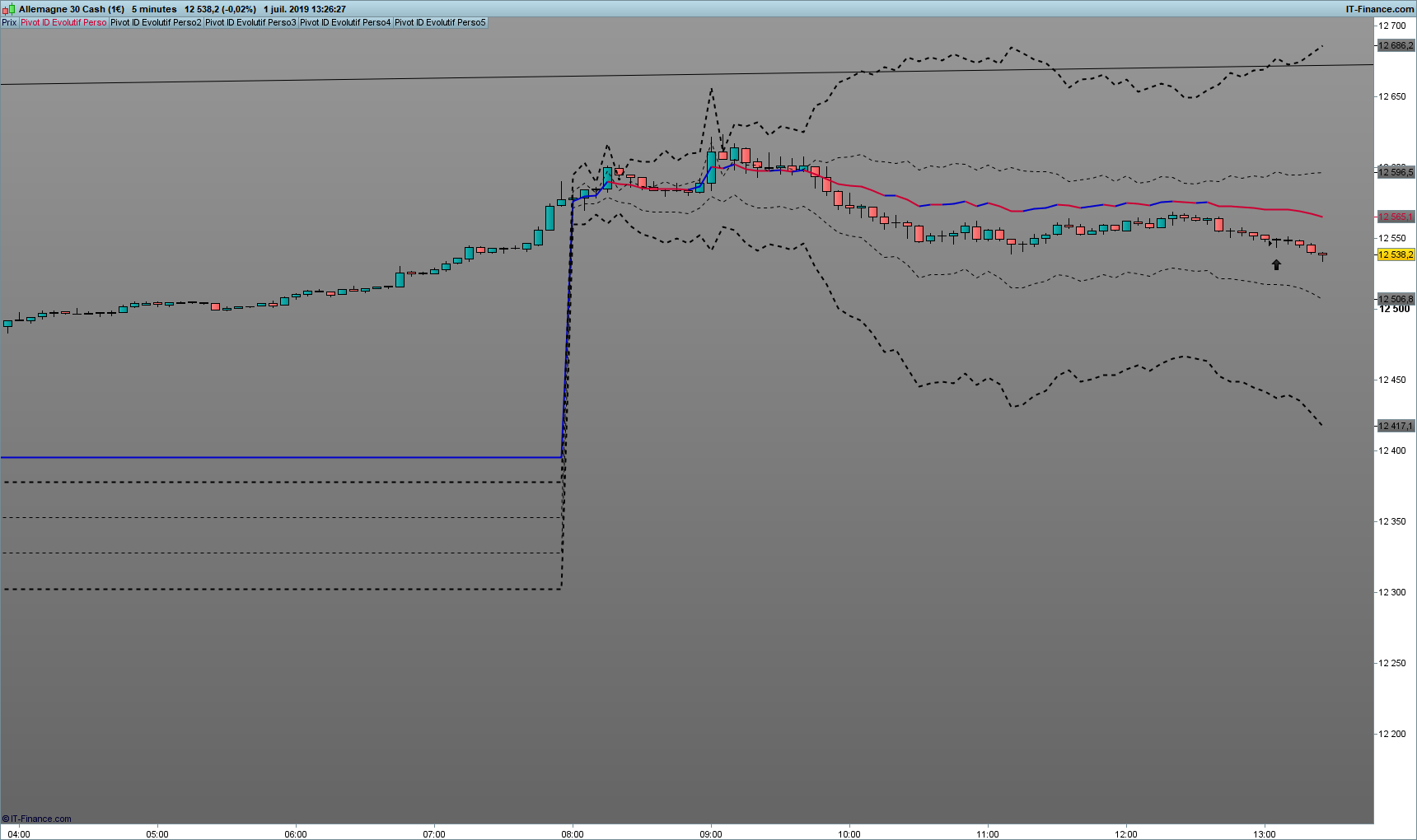1417x840 pixels.
Task: Click the 12 596,5 price label
Action: pyautogui.click(x=1396, y=172)
